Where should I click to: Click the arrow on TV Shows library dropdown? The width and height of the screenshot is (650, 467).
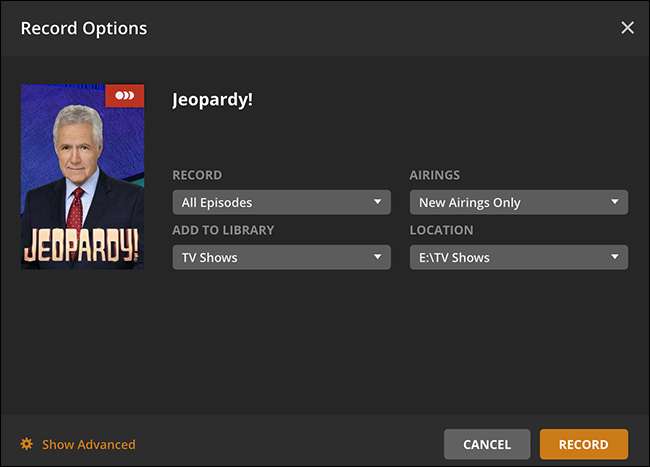pyautogui.click(x=377, y=257)
